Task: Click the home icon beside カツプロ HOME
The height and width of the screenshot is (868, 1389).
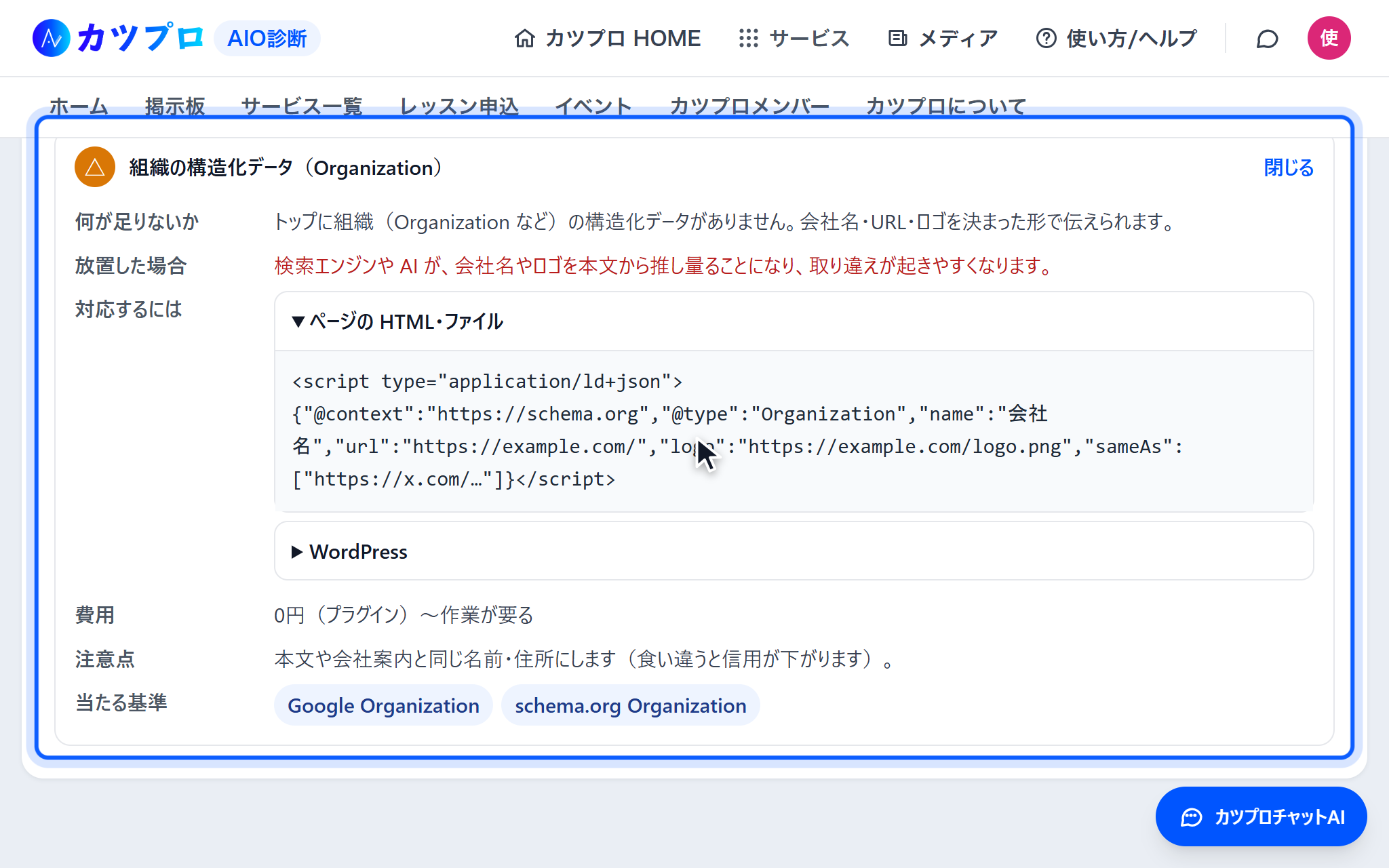Action: pos(524,38)
